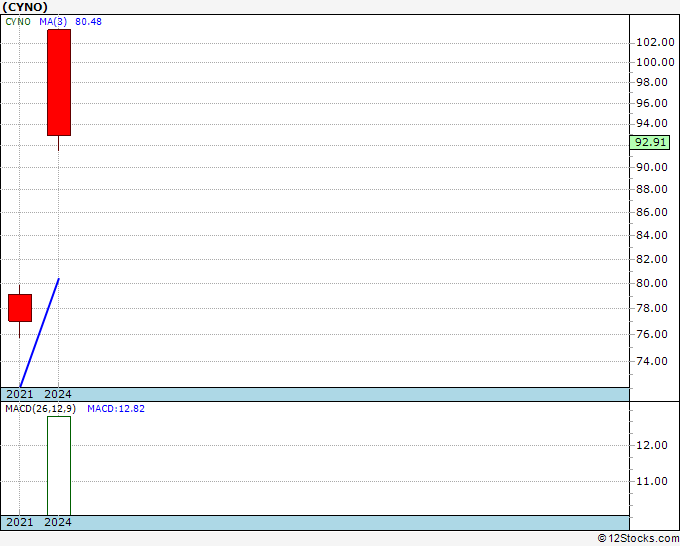This screenshot has width=680, height=546.
Task: Click the 86.00 price axis label
Action: (x=651, y=212)
